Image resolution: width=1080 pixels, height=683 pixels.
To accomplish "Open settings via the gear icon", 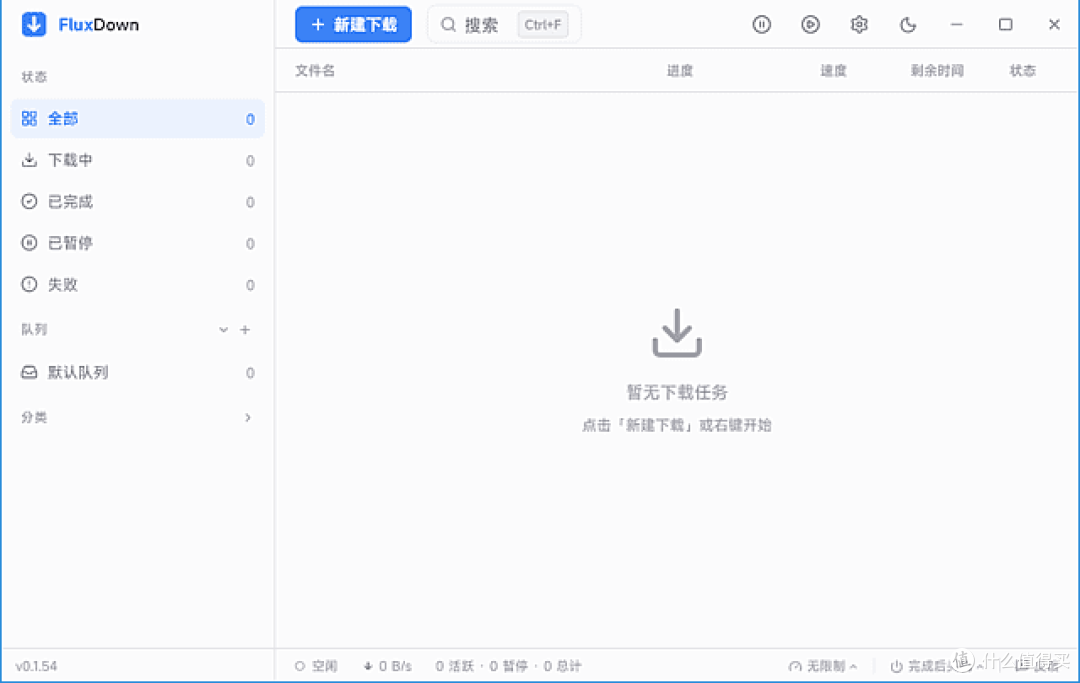I will click(x=859, y=25).
